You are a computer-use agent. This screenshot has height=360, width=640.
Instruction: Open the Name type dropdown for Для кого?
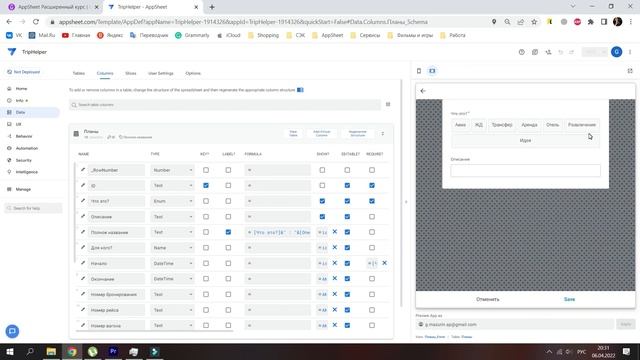pos(172,248)
